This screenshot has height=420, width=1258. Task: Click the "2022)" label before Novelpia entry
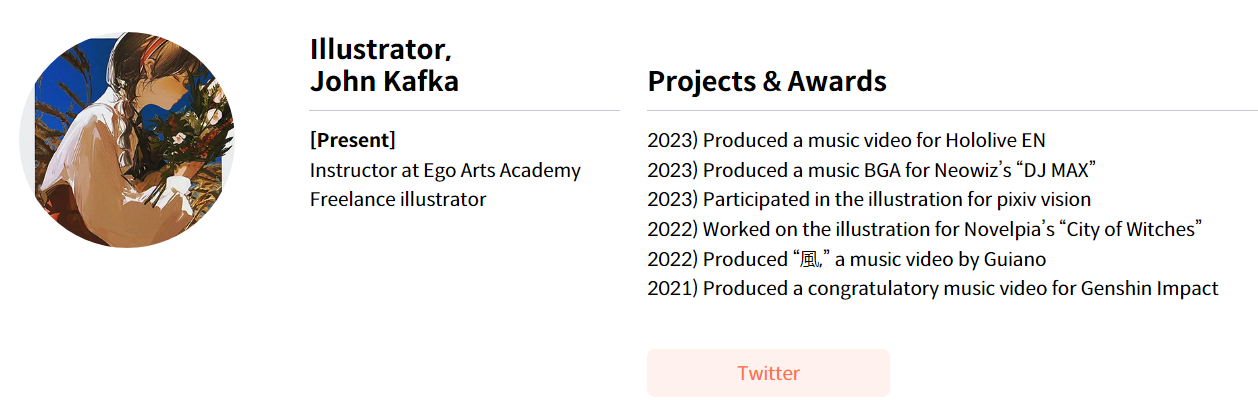pos(672,229)
